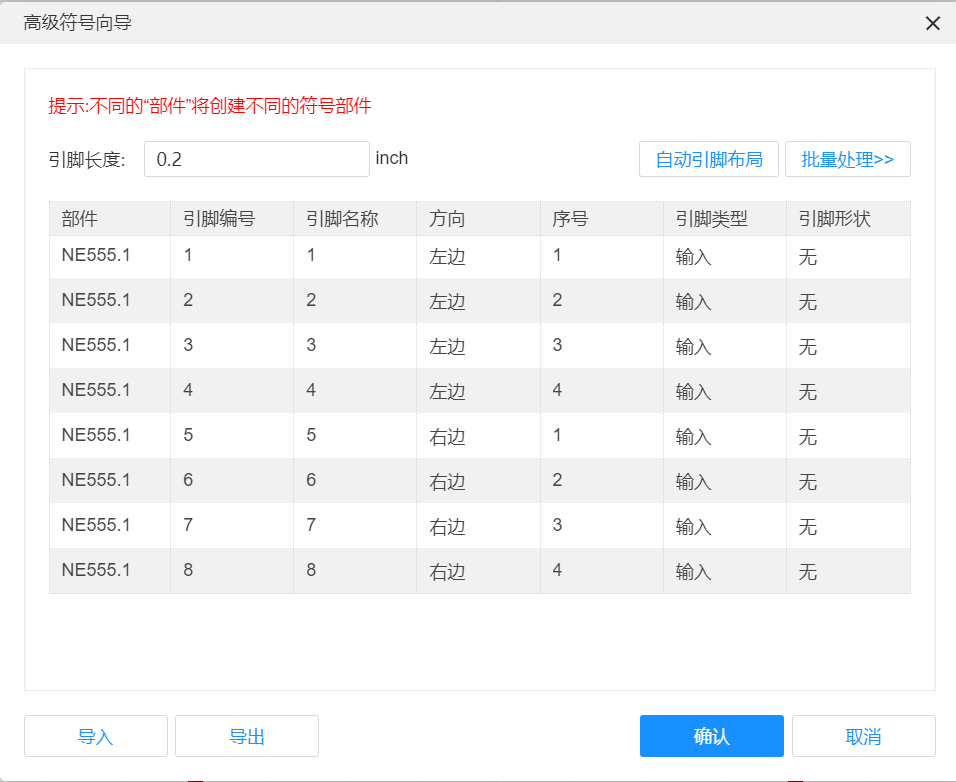Screen dimensions: 956x782
Task: Select the 引脚类型 column header
Action: point(725,218)
